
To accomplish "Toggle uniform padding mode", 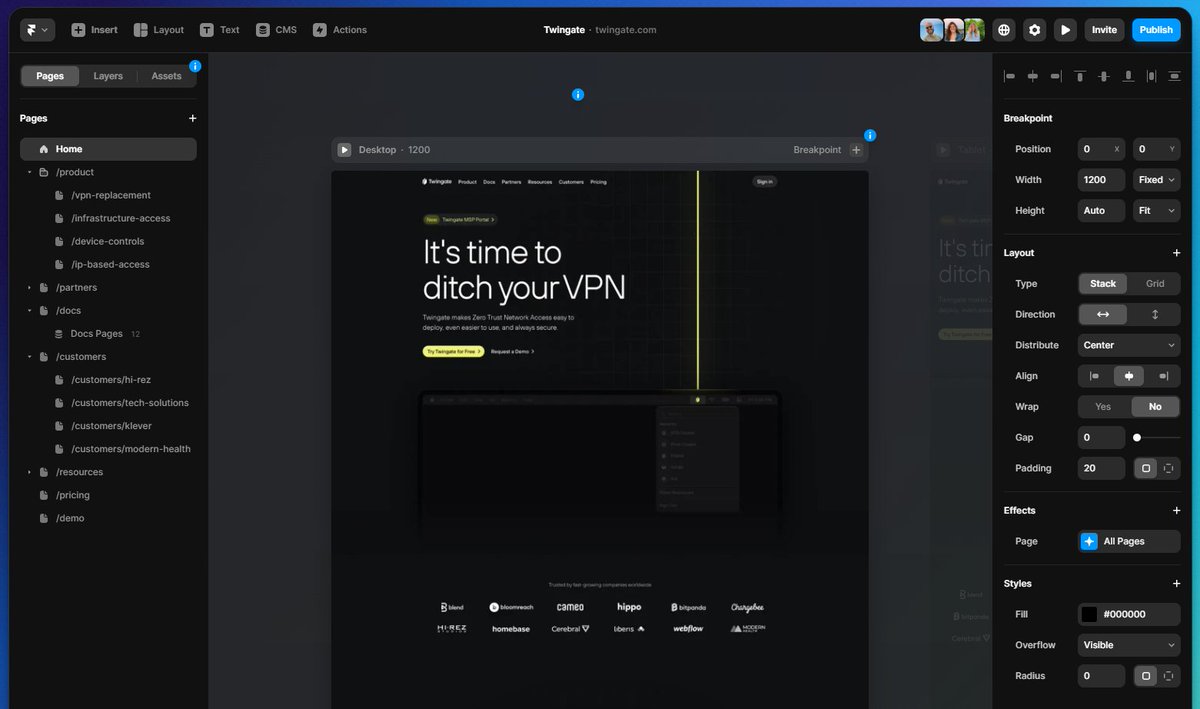I will click(1146, 468).
